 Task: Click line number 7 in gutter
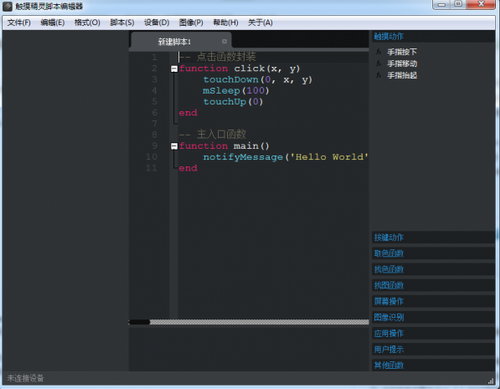(x=154, y=124)
